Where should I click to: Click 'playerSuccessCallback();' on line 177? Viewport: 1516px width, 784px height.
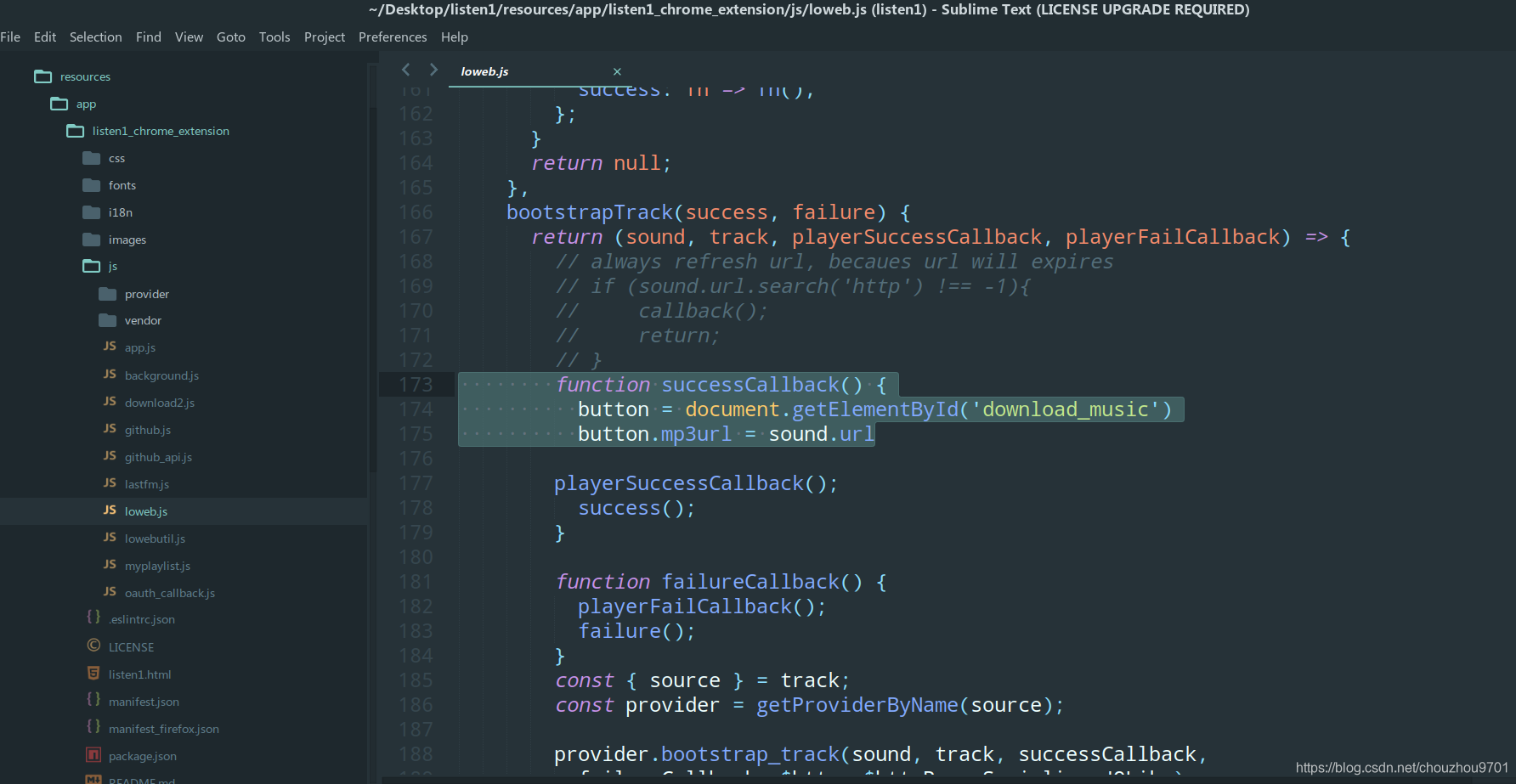(x=696, y=483)
